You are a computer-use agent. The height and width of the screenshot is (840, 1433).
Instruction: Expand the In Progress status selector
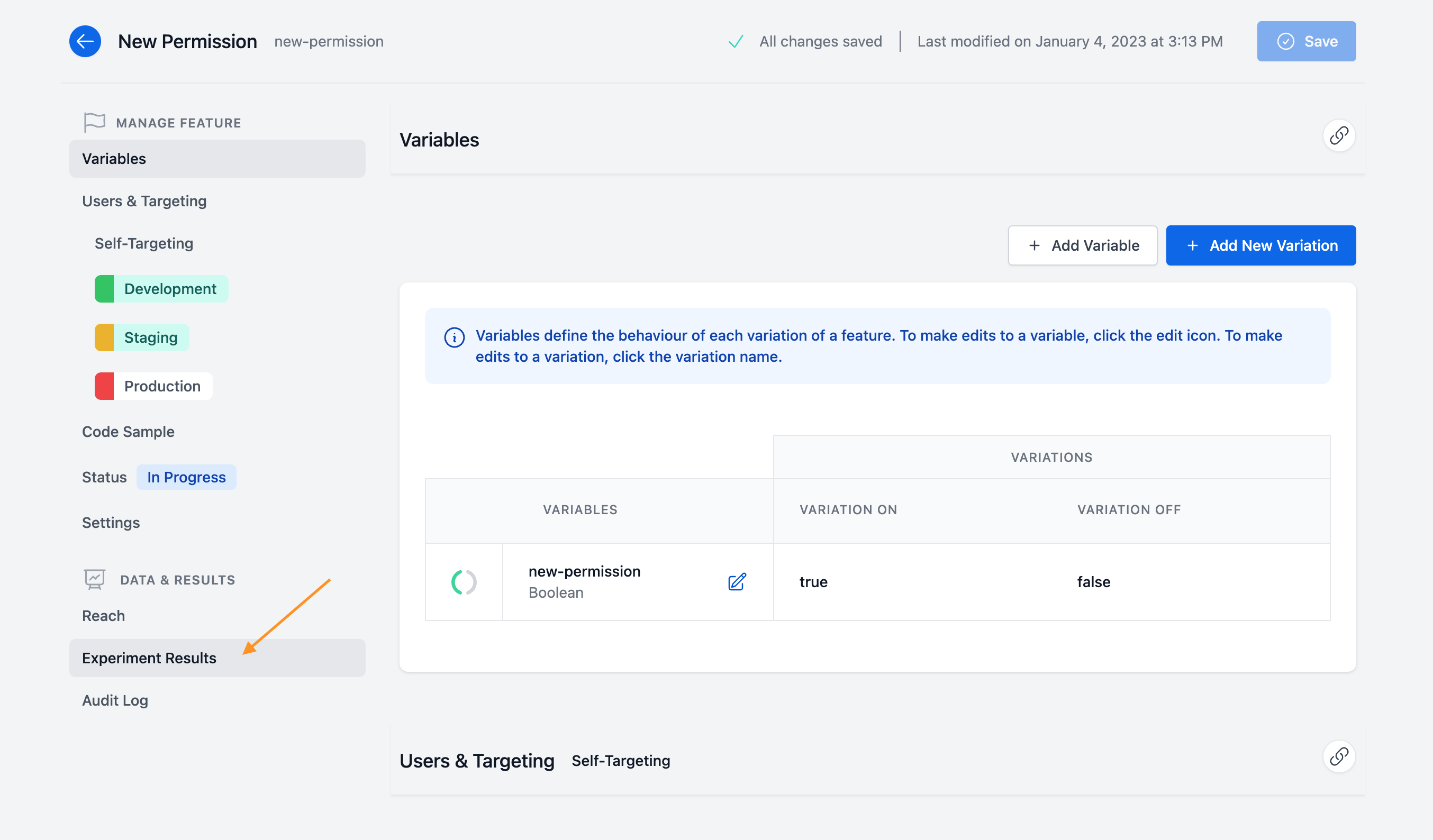click(186, 477)
